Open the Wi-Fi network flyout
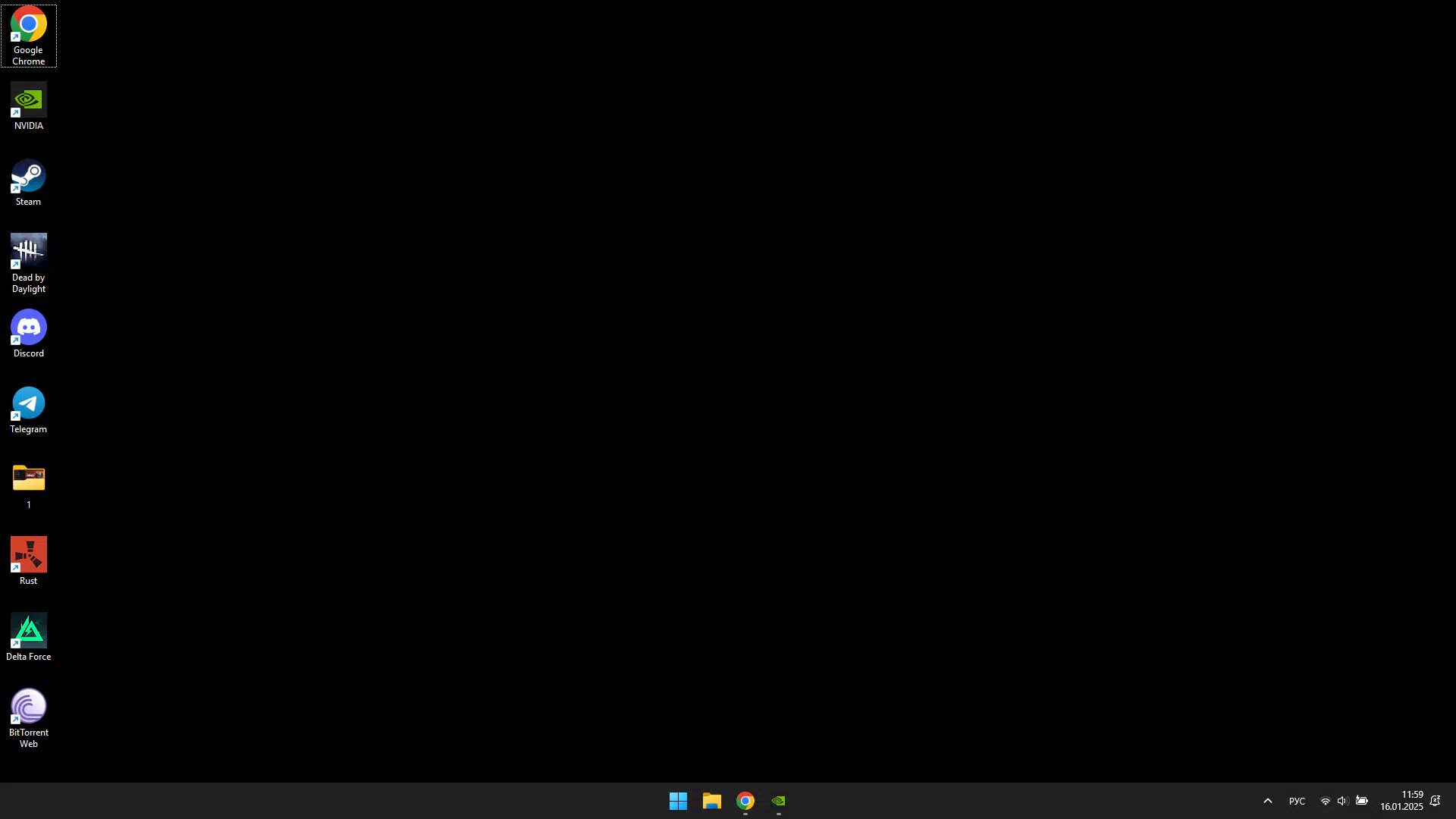 point(1325,801)
